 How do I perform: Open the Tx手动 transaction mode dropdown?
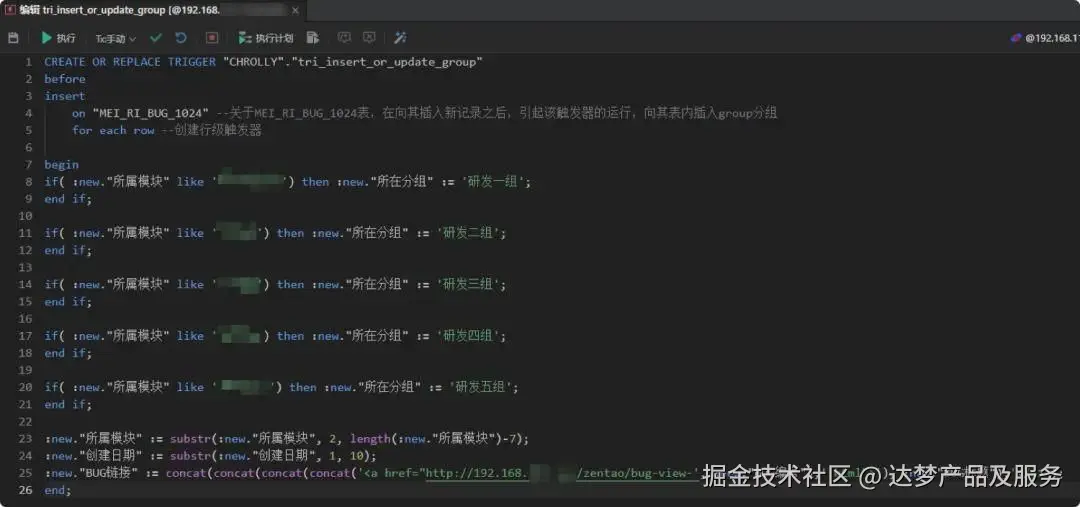coord(116,39)
